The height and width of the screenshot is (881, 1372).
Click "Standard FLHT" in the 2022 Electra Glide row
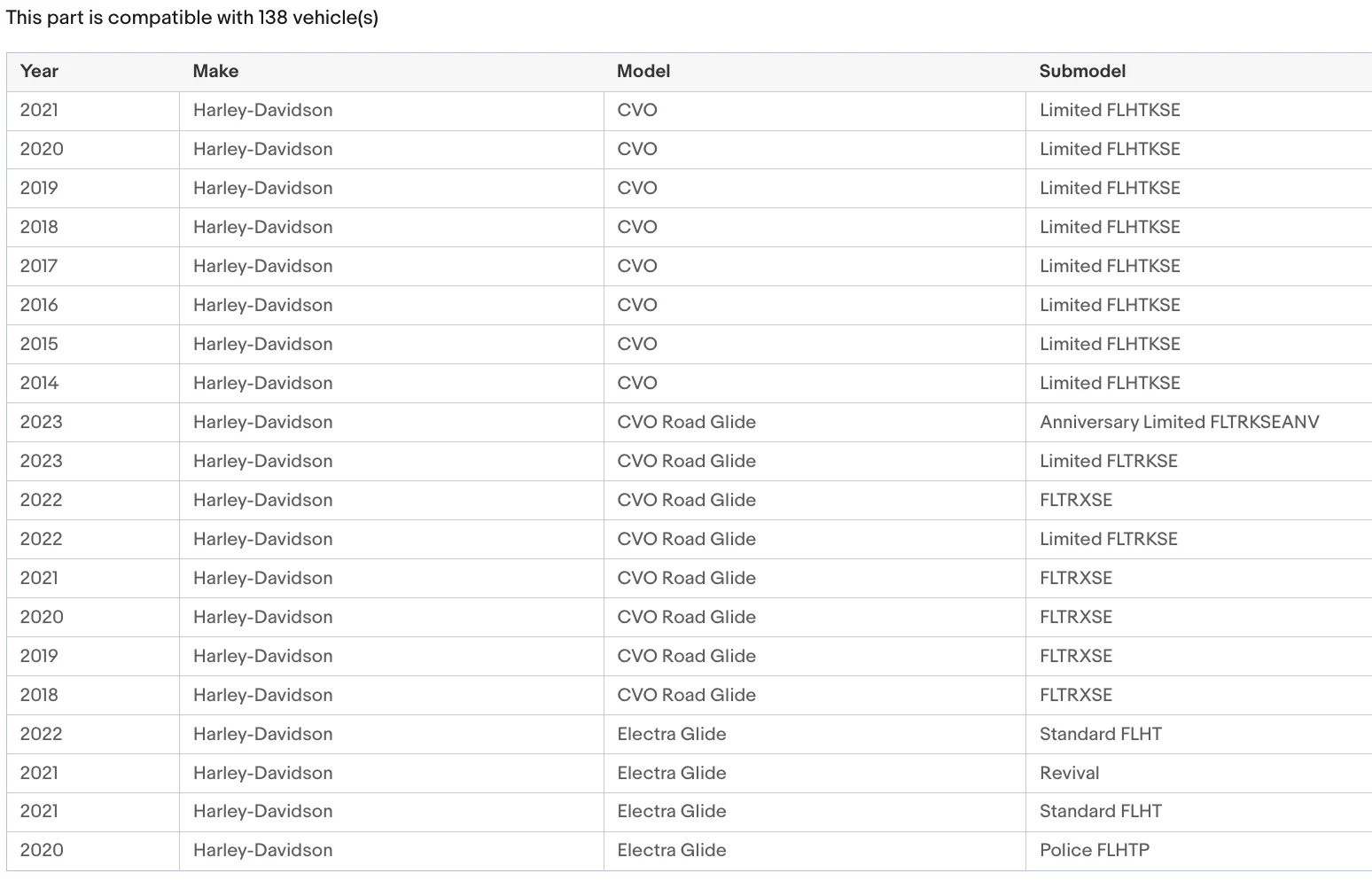(1100, 734)
